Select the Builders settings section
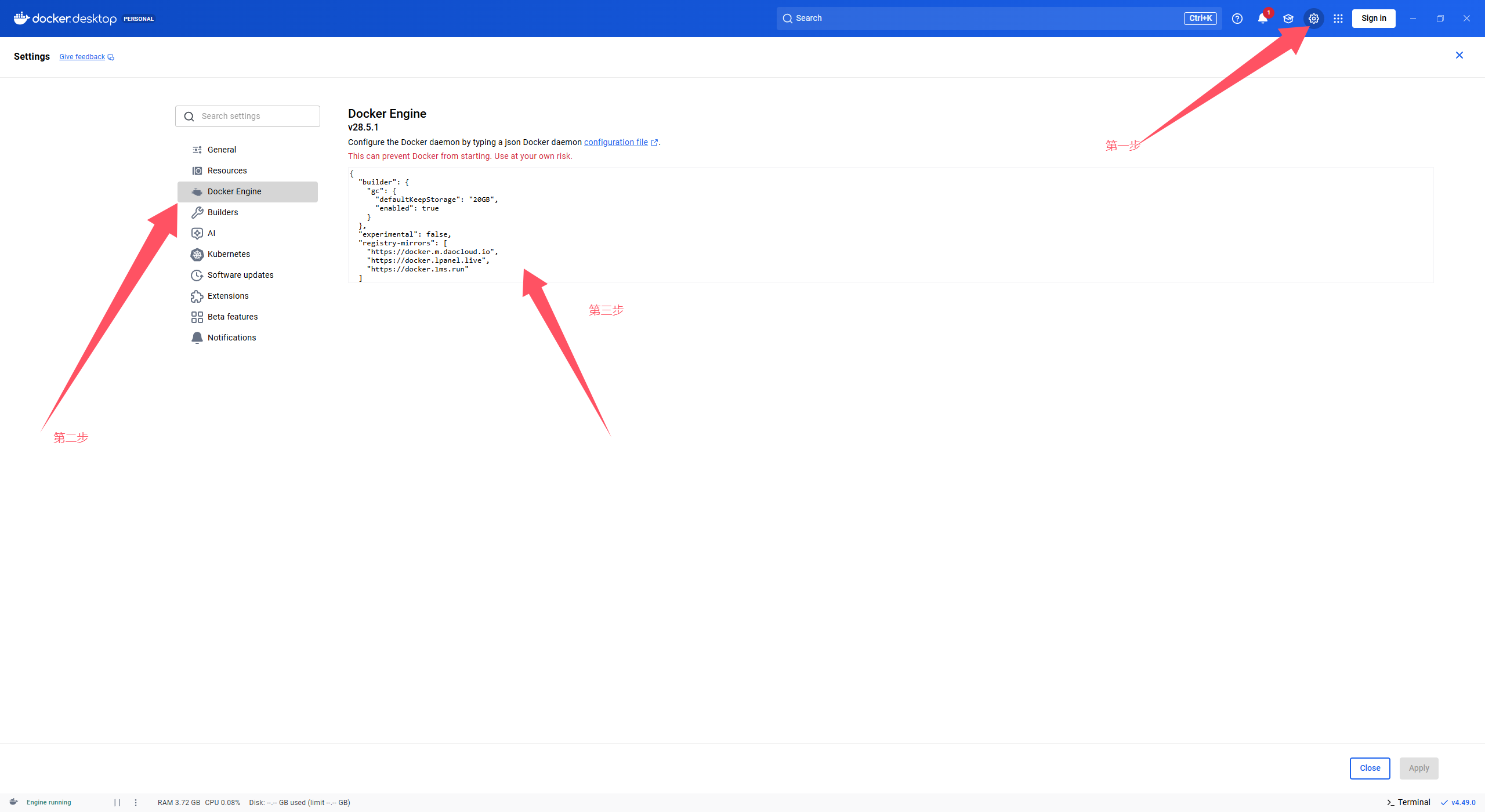 (222, 212)
